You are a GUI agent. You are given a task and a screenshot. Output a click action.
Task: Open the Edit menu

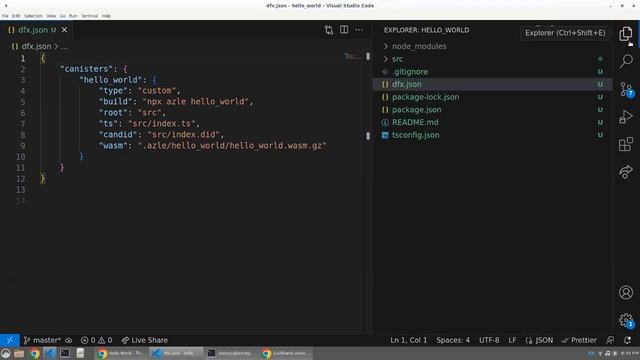coord(16,16)
